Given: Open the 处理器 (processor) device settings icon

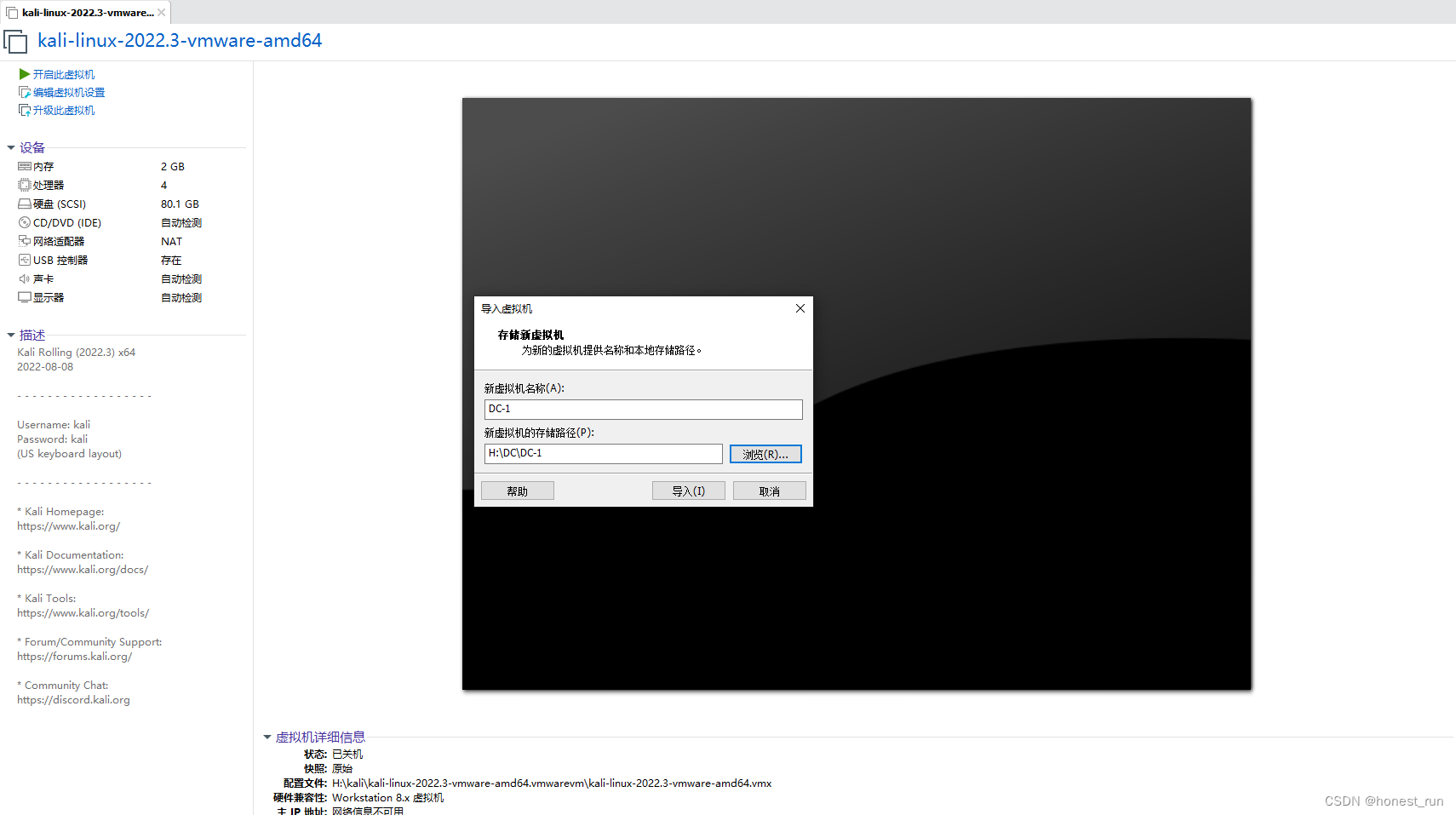Looking at the screenshot, I should [x=25, y=185].
